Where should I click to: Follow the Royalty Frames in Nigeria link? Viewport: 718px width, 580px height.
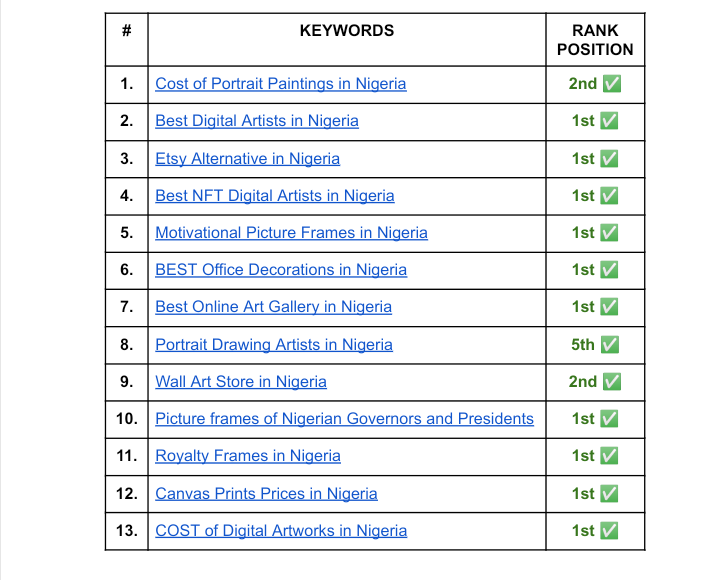tap(247, 456)
